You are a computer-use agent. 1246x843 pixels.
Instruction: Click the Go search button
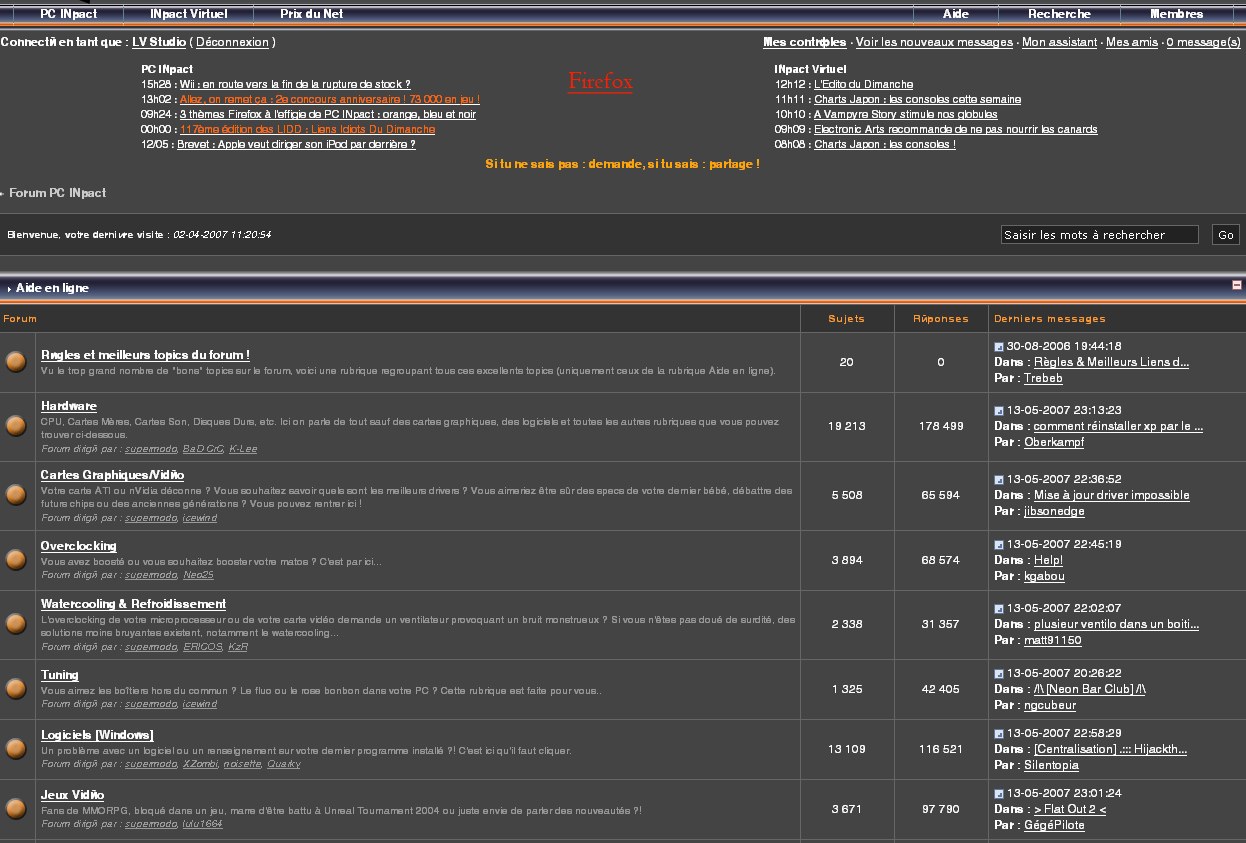(1225, 235)
